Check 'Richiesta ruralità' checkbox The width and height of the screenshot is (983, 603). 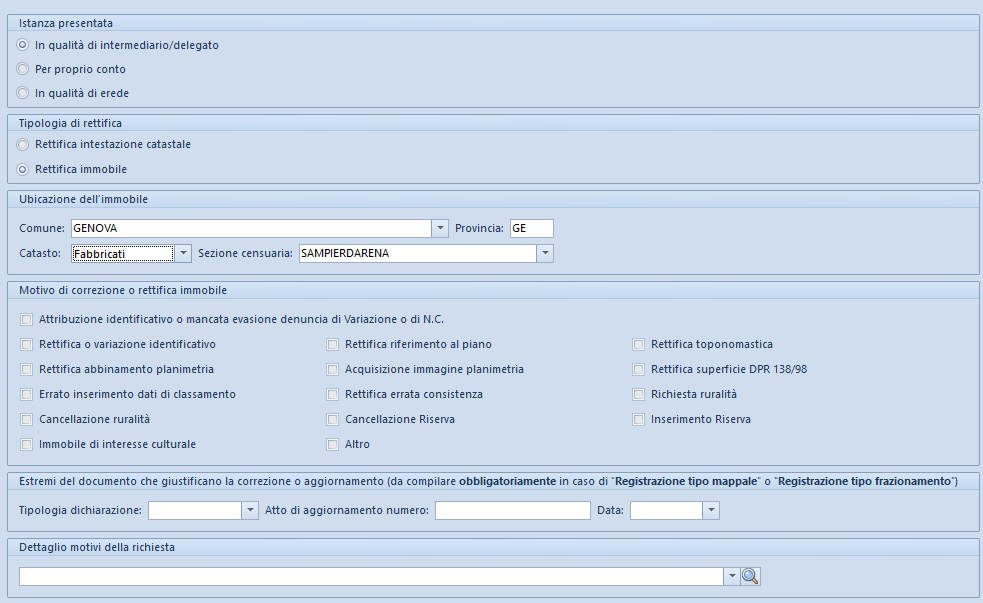pos(639,395)
